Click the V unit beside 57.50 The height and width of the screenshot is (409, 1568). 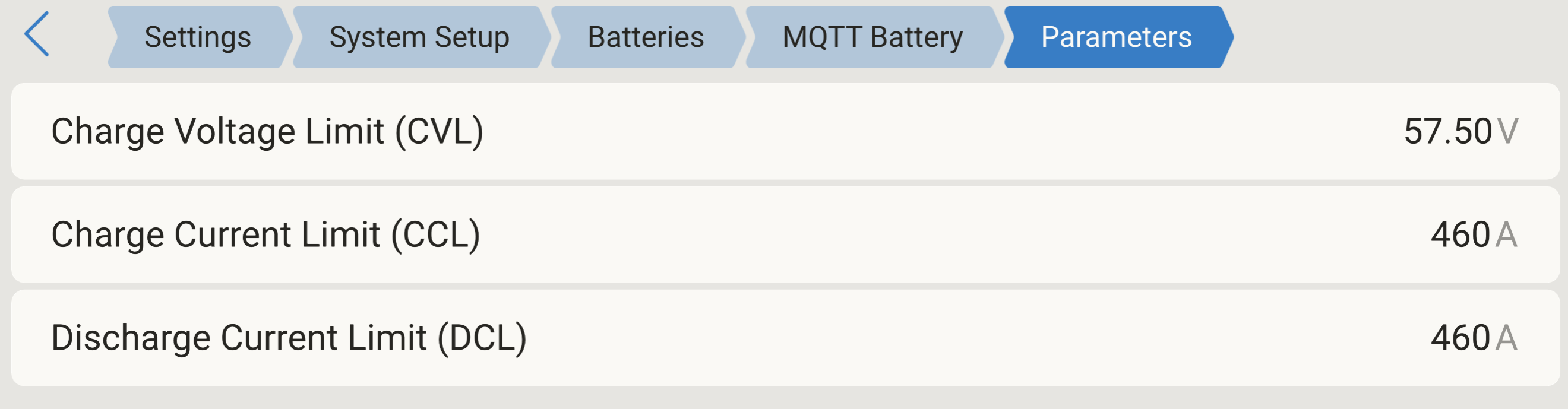click(1508, 131)
